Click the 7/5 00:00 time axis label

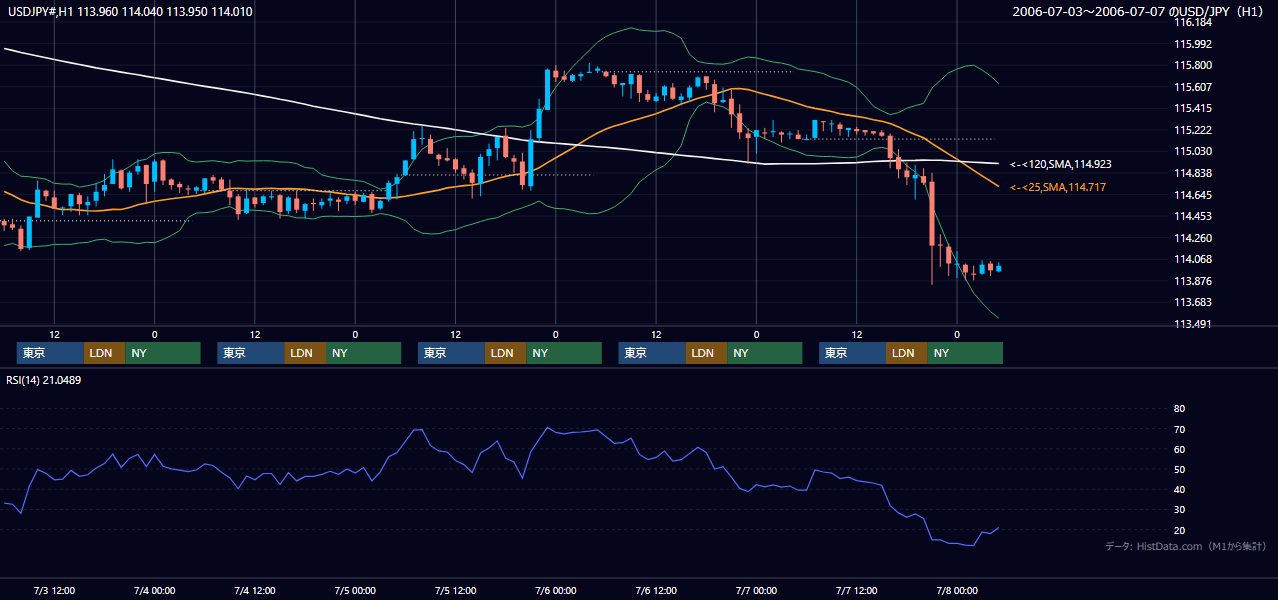(x=355, y=590)
